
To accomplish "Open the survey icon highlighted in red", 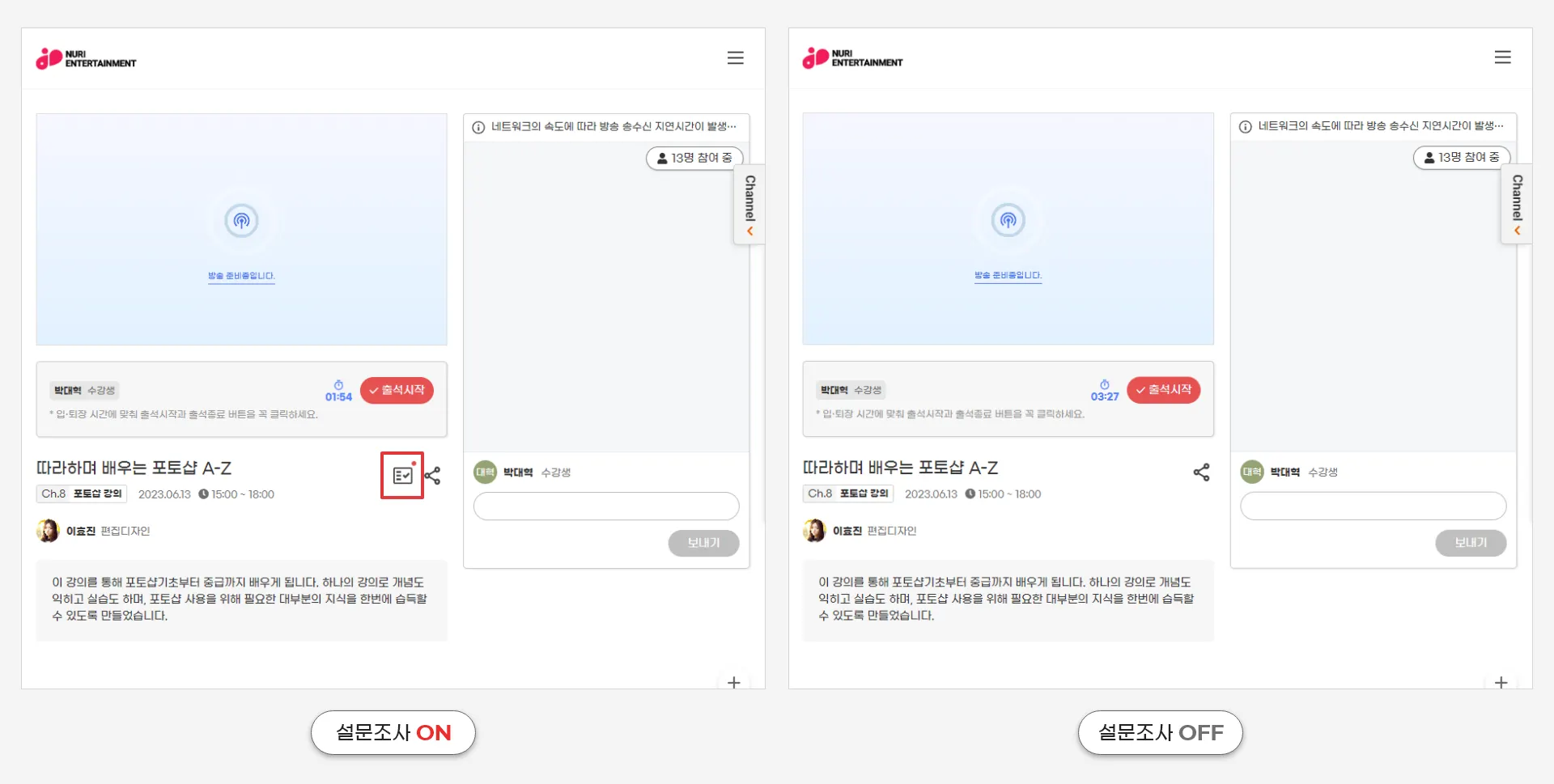I will click(x=402, y=476).
